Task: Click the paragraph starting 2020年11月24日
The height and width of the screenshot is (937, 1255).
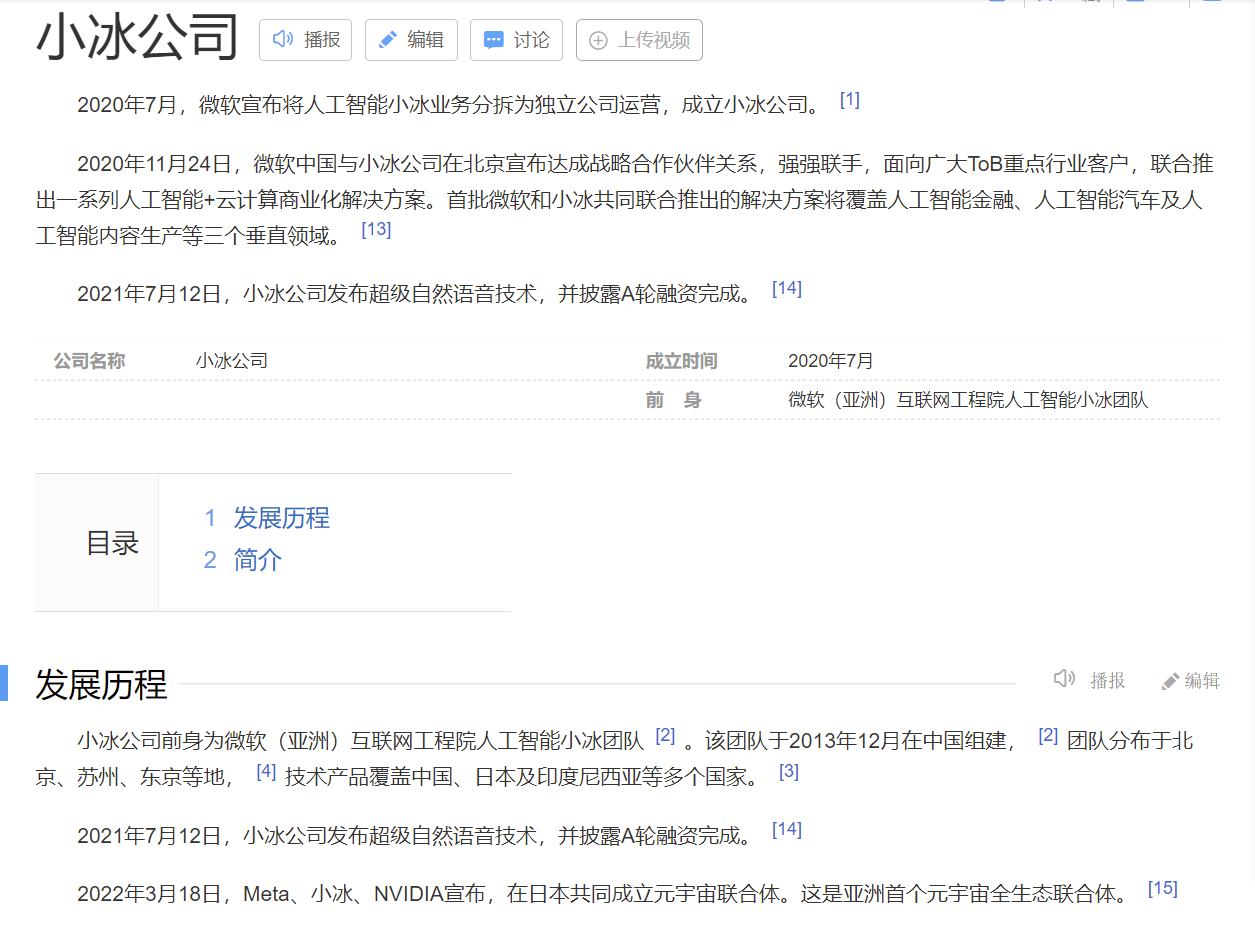Action: click(627, 199)
